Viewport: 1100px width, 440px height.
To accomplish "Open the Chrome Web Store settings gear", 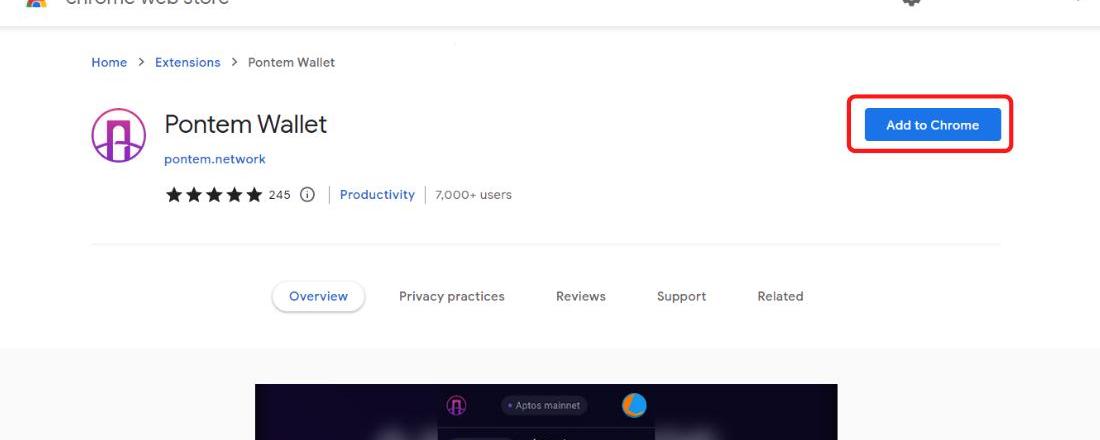I will coord(911,2).
